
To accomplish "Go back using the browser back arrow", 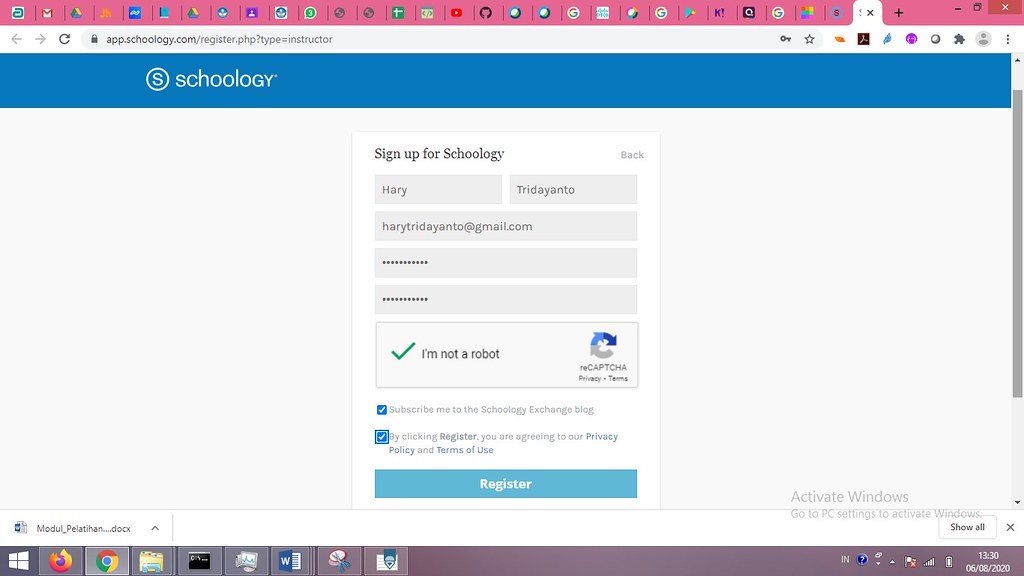I will pos(17,39).
